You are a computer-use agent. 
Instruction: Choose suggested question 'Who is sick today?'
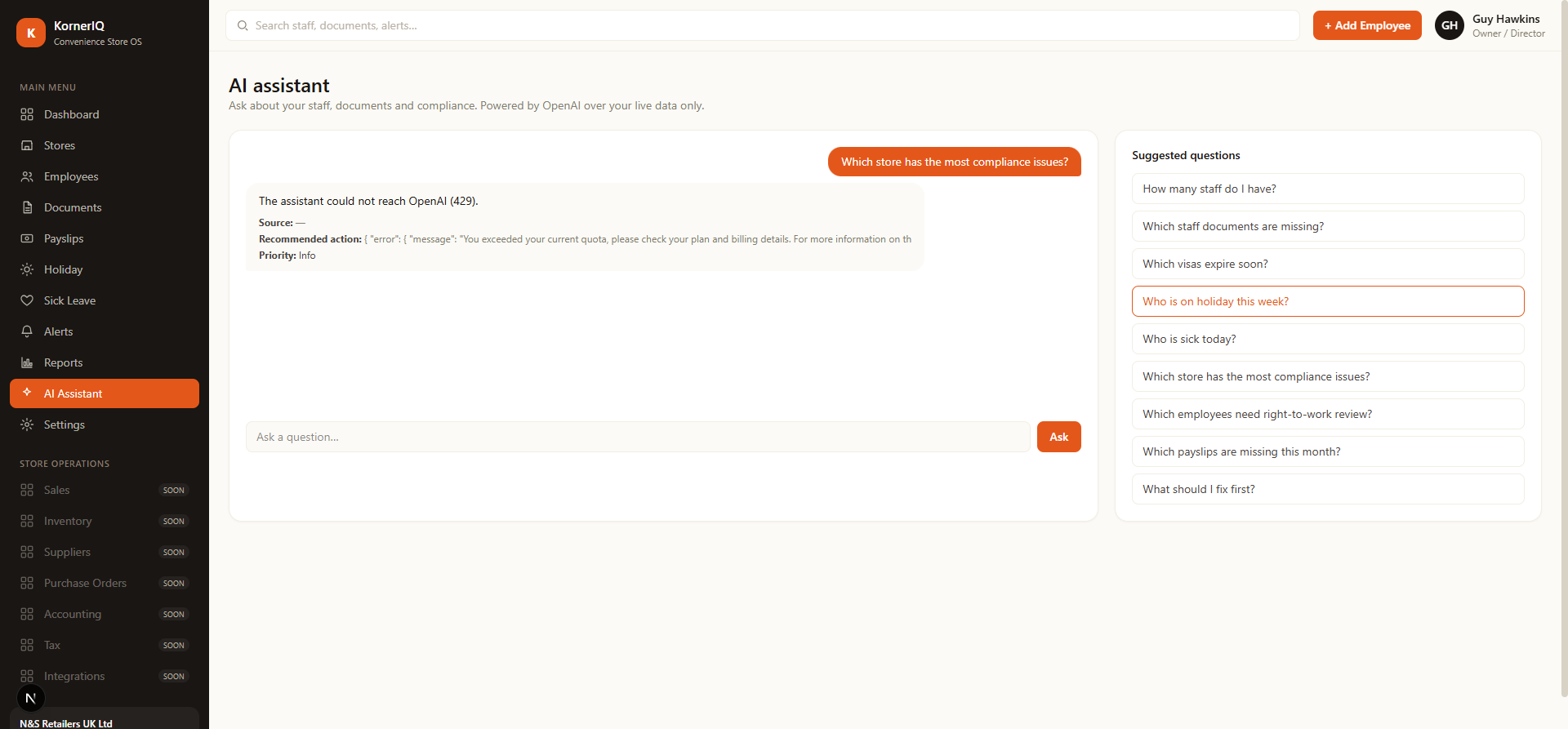pyautogui.click(x=1328, y=339)
